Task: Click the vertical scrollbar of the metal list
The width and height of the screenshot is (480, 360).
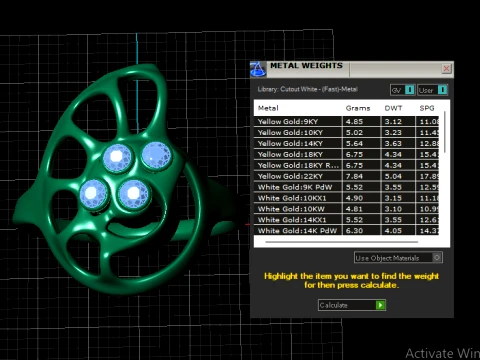Action: (445, 133)
